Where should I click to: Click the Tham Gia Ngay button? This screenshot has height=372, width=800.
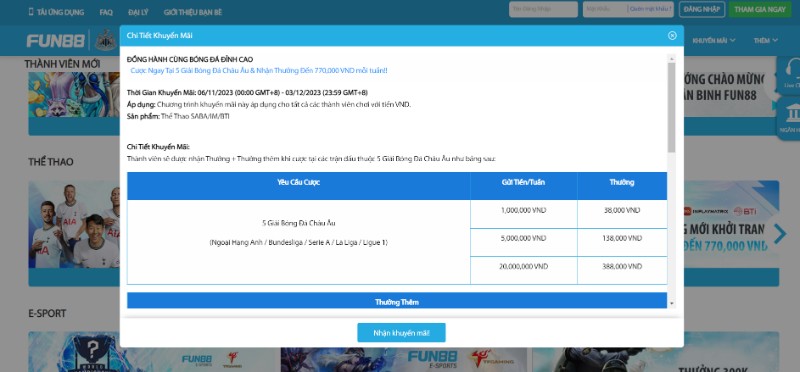click(x=760, y=9)
